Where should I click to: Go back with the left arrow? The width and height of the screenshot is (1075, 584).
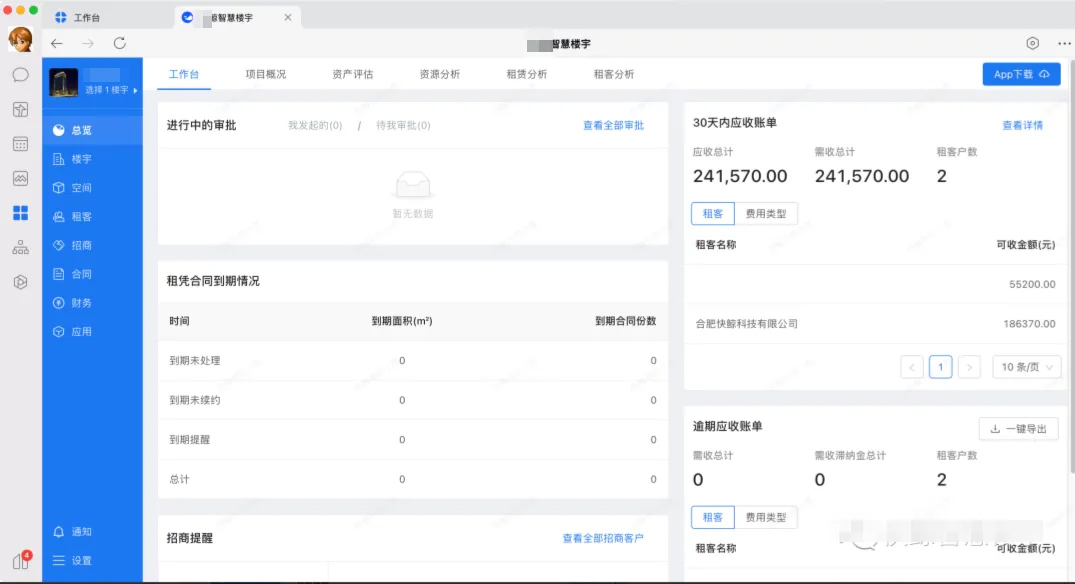[x=56, y=43]
